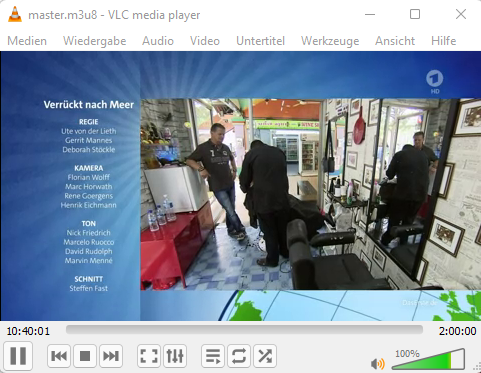This screenshot has width=481, height=373.
Task: Pause playback with the pause button
Action: [18, 355]
